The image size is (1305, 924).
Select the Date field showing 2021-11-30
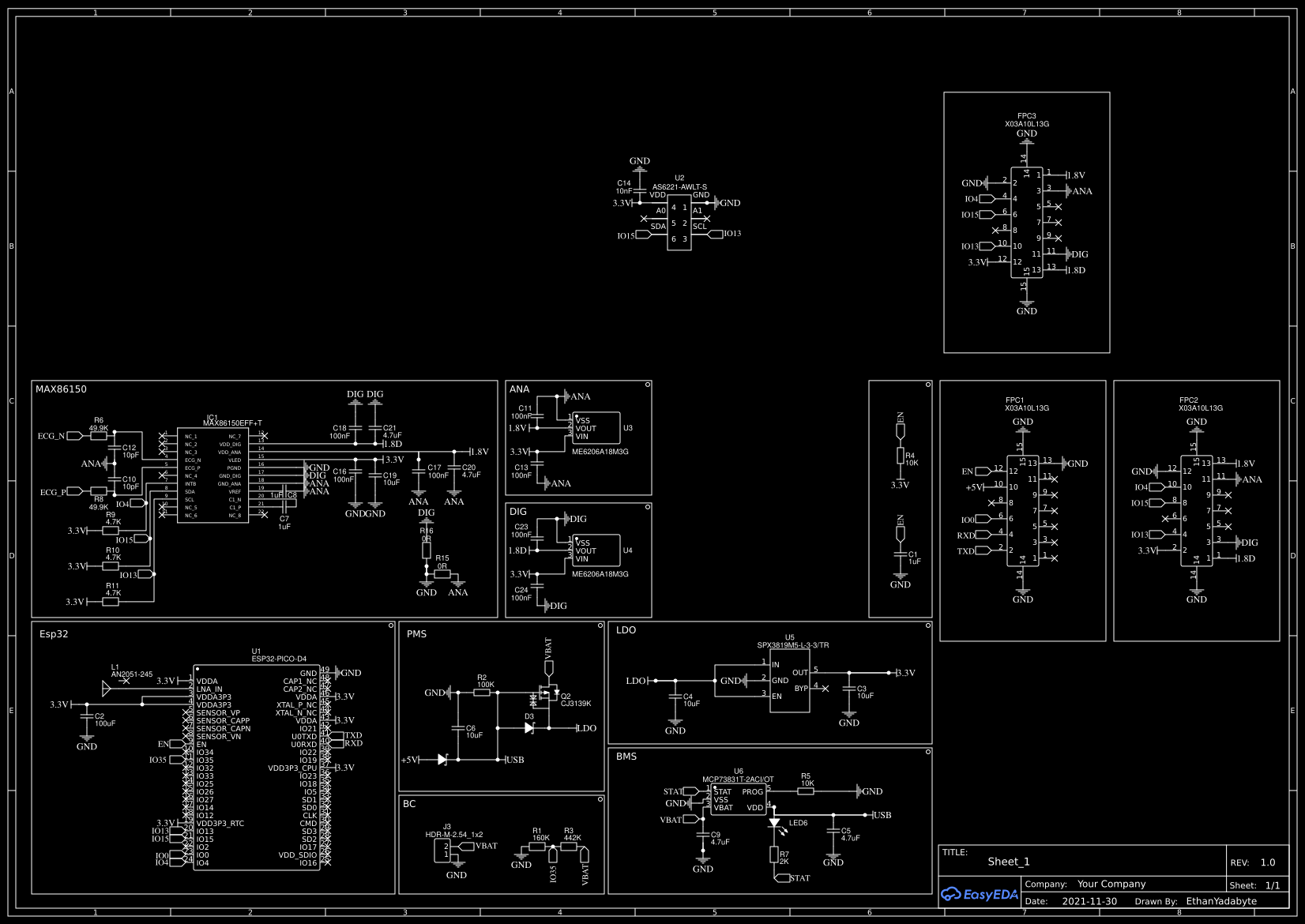click(x=1090, y=900)
